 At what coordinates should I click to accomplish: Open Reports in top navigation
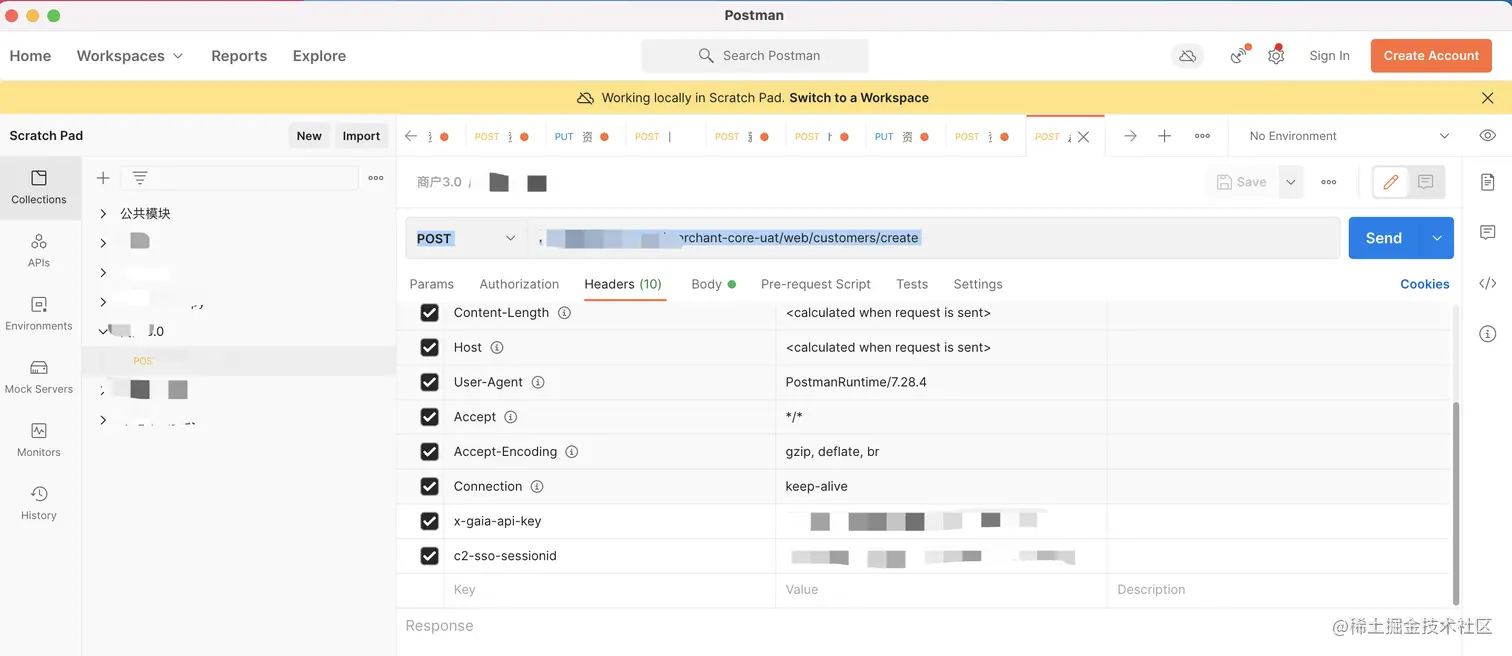pos(239,56)
